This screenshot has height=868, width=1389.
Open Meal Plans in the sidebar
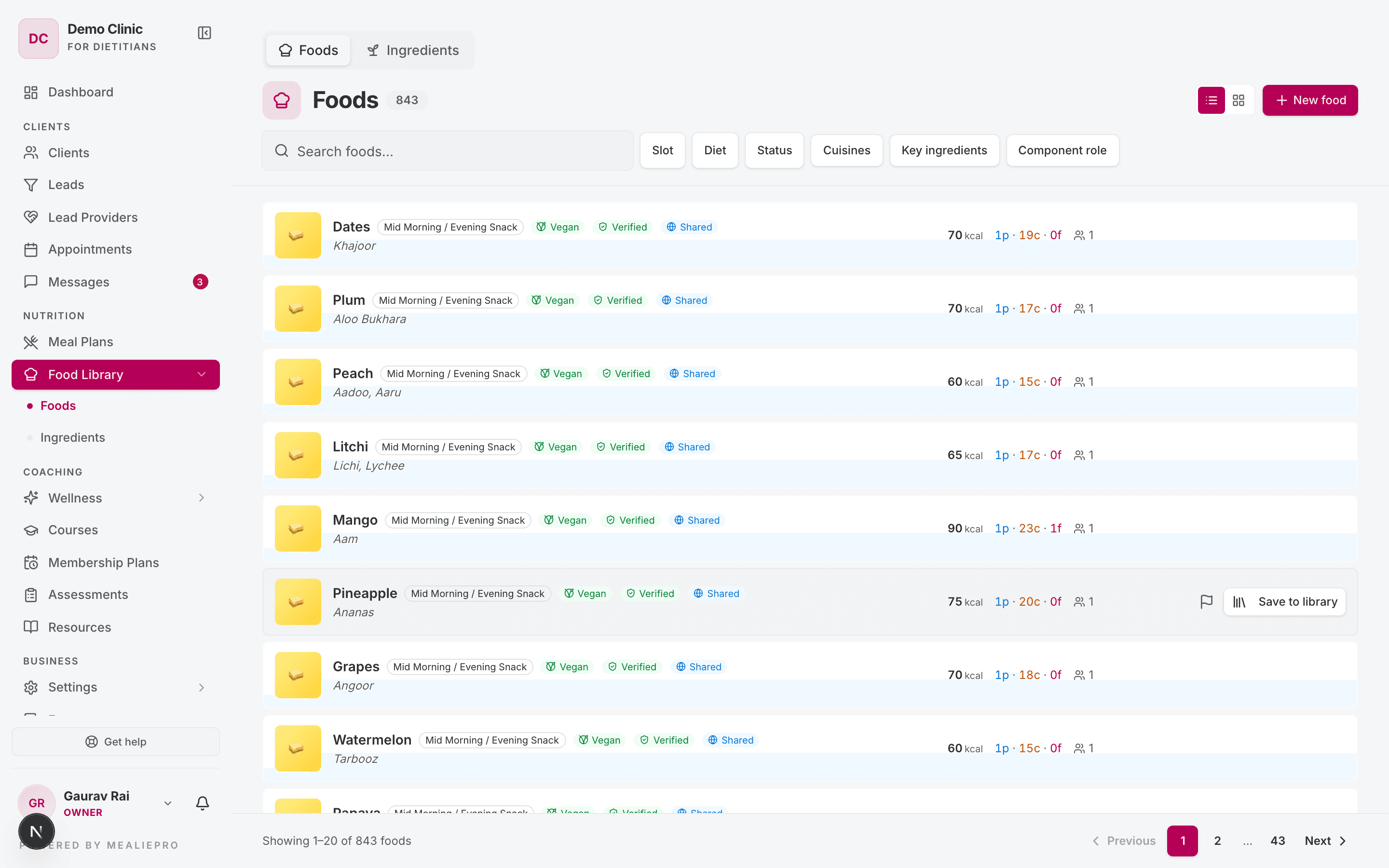(x=115, y=342)
